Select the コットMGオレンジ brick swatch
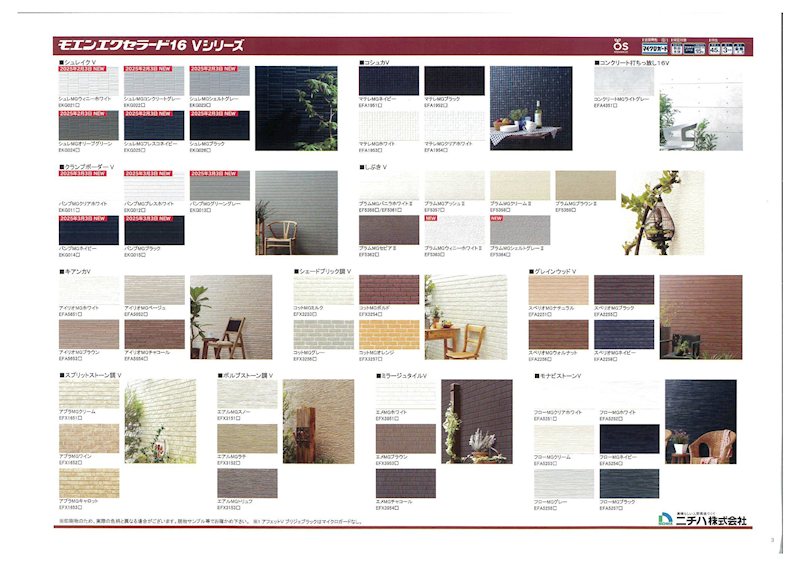Viewport: 800px width, 566px height. [x=389, y=335]
